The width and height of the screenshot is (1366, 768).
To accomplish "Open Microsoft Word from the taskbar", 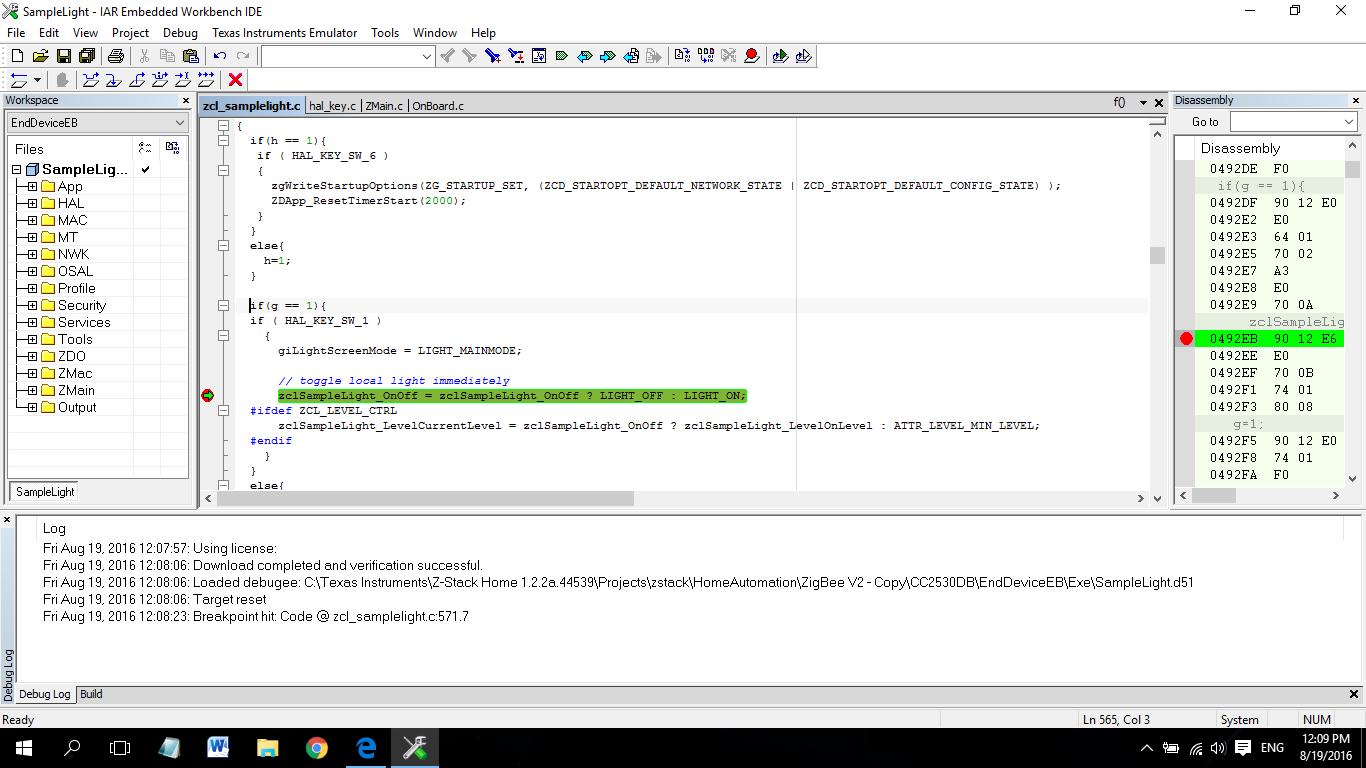I will (x=218, y=748).
